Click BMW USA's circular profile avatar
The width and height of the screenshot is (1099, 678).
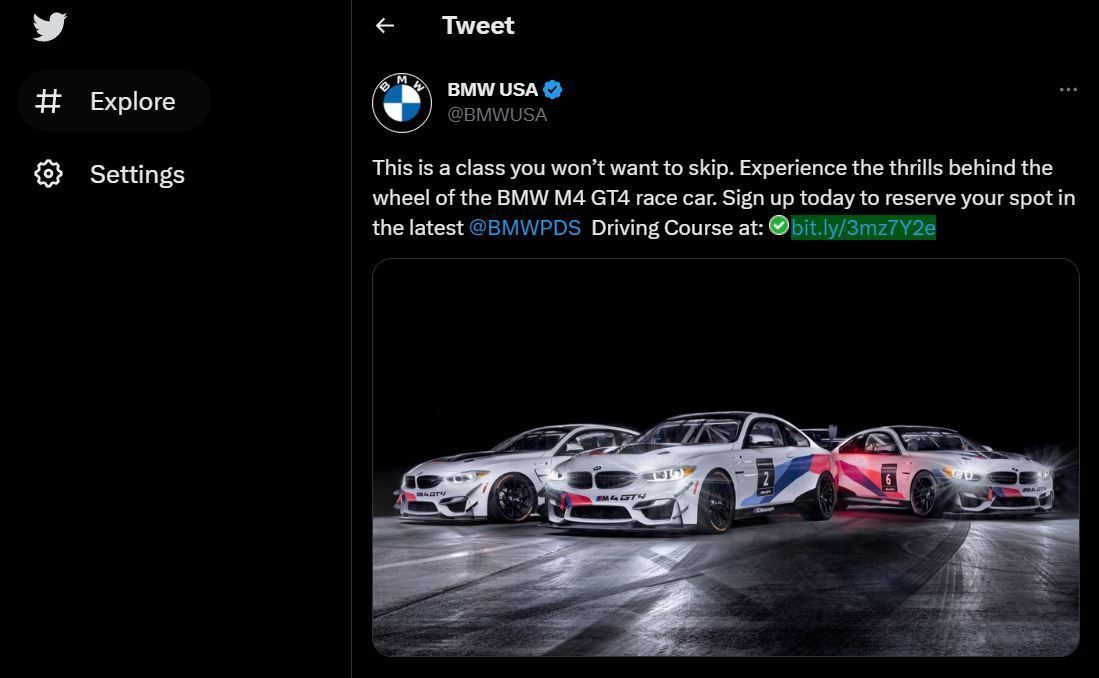(x=401, y=103)
